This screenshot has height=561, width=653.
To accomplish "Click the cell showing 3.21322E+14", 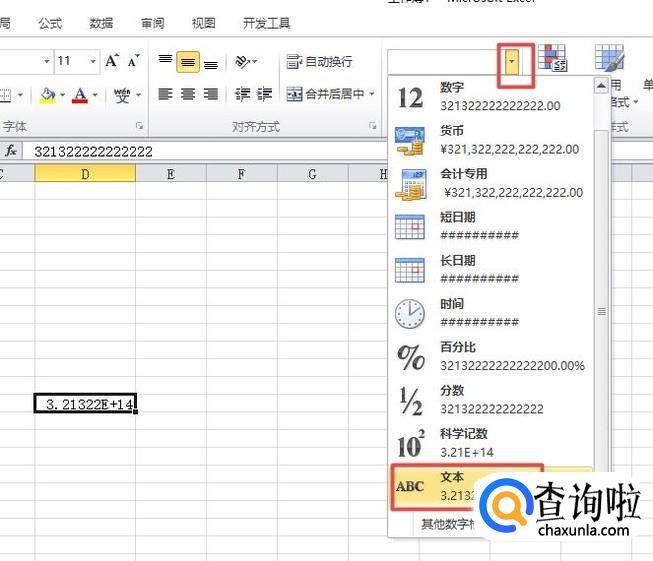I will 85,403.
